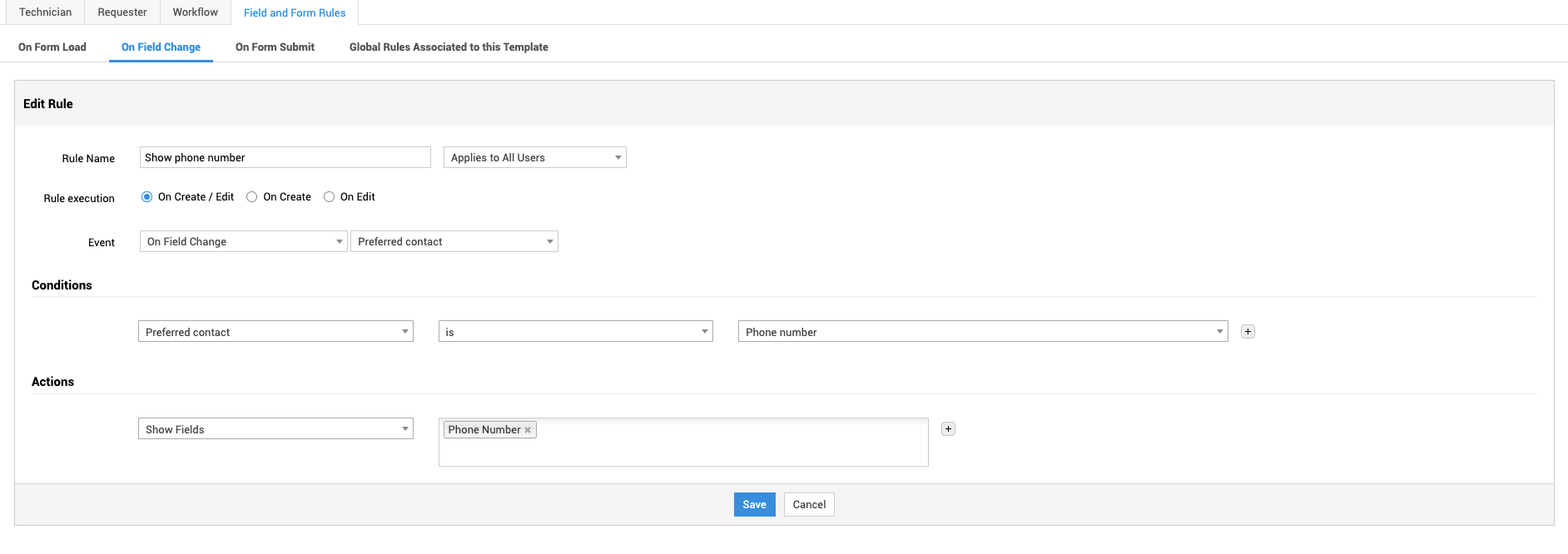Click the Event label

pyautogui.click(x=102, y=243)
